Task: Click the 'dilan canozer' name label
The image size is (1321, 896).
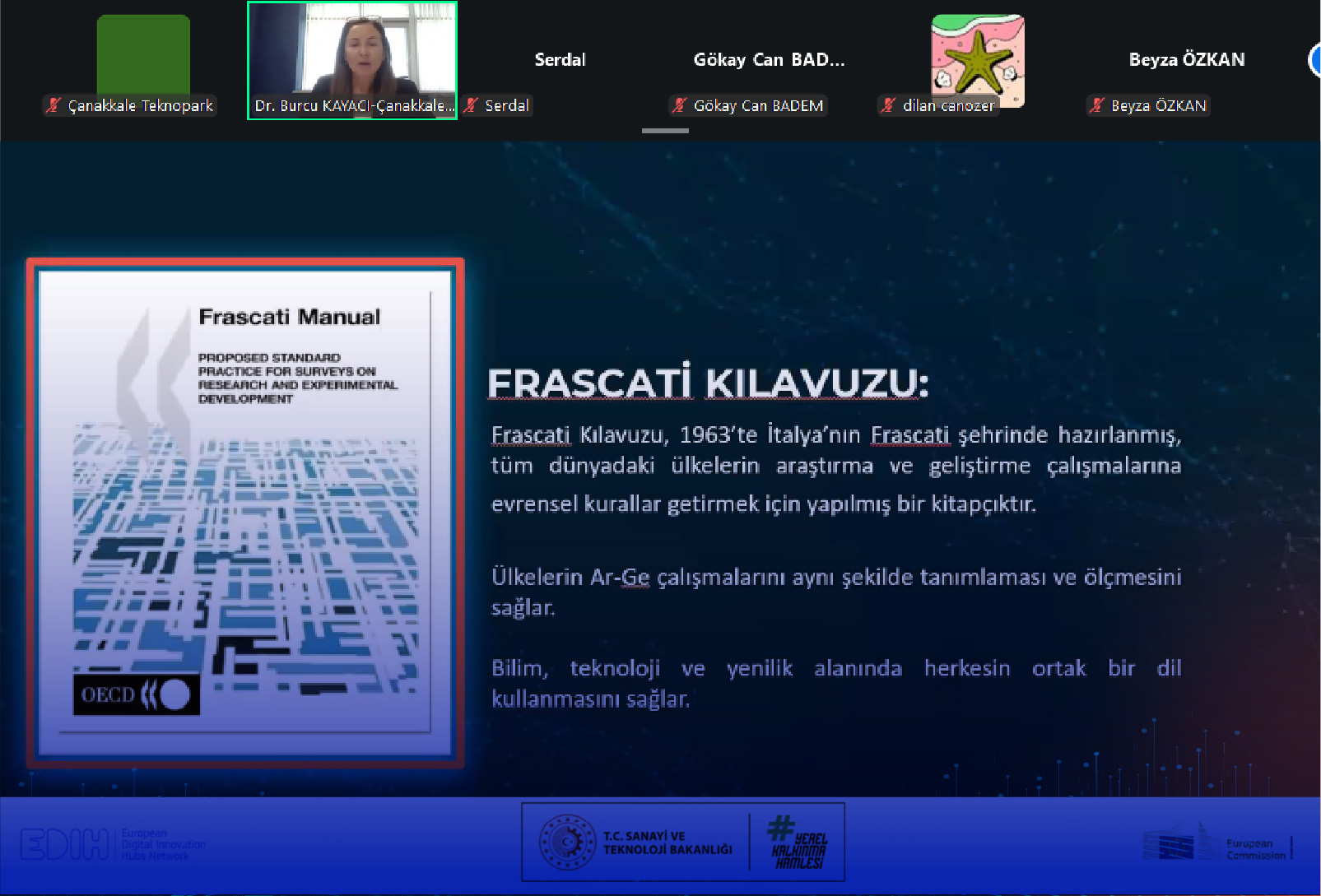Action: [948, 105]
